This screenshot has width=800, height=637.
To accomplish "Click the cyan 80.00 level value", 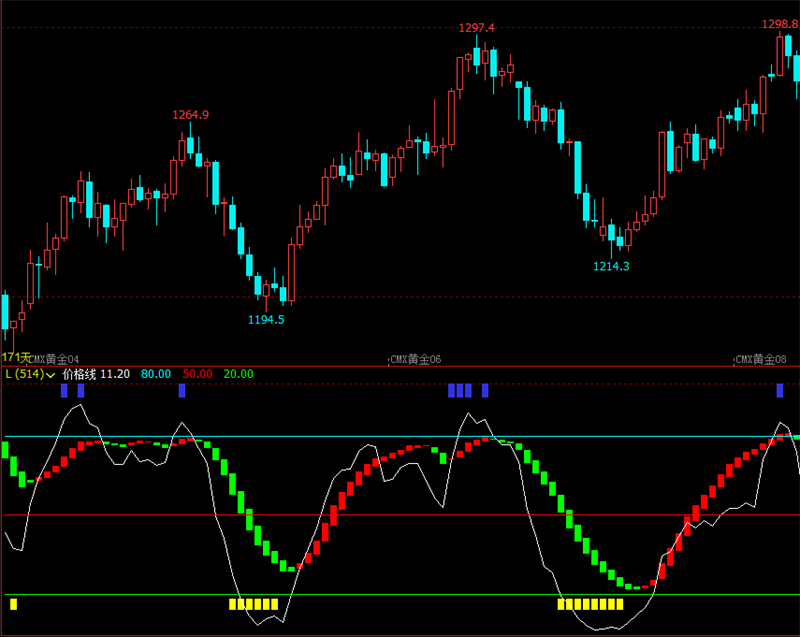I will coord(156,374).
